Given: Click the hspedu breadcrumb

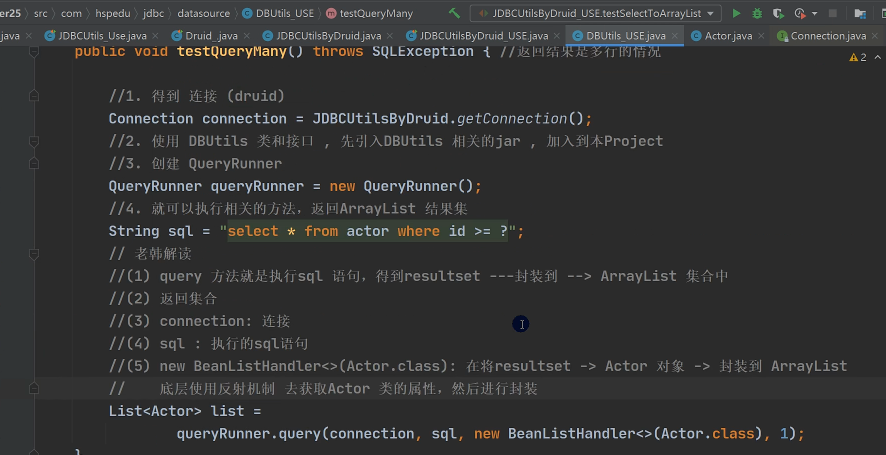Looking at the screenshot, I should tap(112, 13).
